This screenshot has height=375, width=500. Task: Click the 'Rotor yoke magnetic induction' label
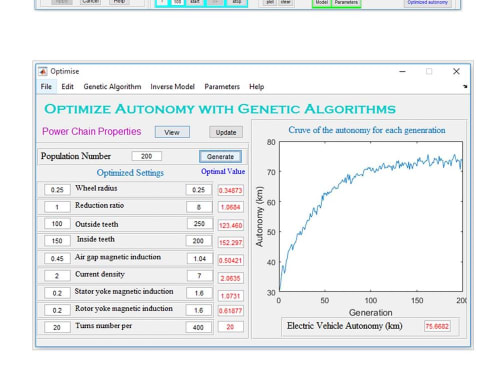click(124, 309)
